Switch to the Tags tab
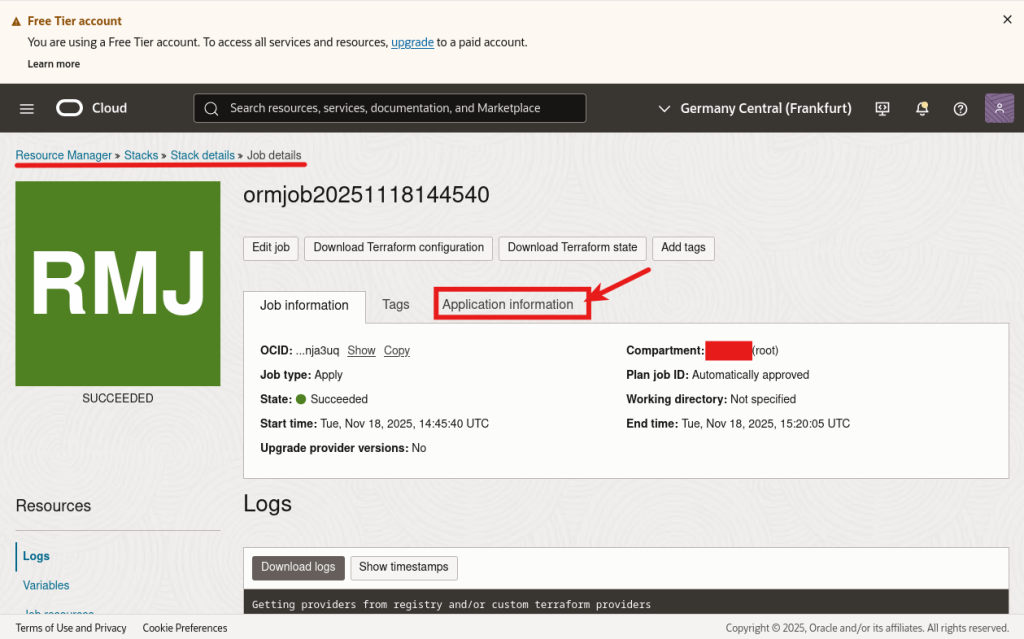Screen dimensions: 1024x639 tap(396, 304)
